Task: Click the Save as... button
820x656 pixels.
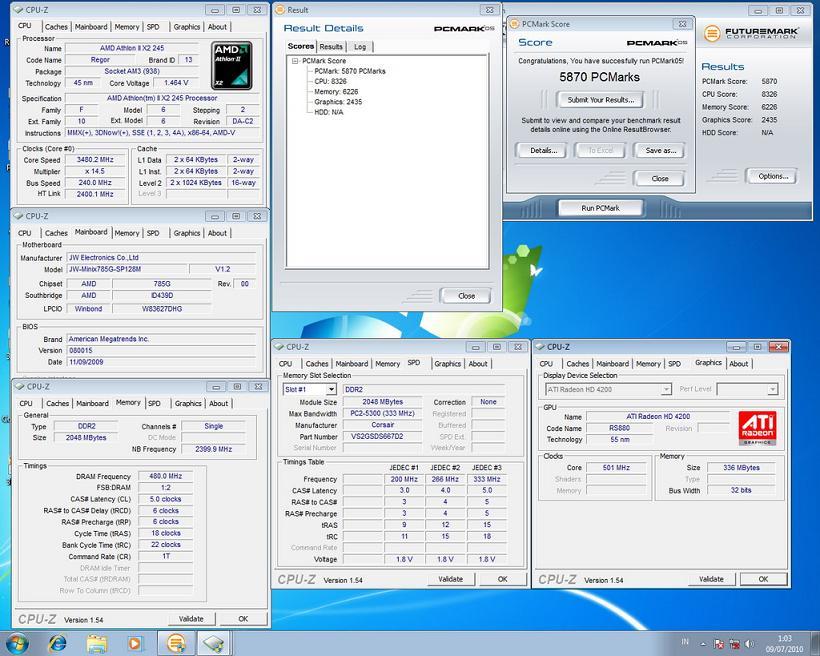Action: (660, 151)
